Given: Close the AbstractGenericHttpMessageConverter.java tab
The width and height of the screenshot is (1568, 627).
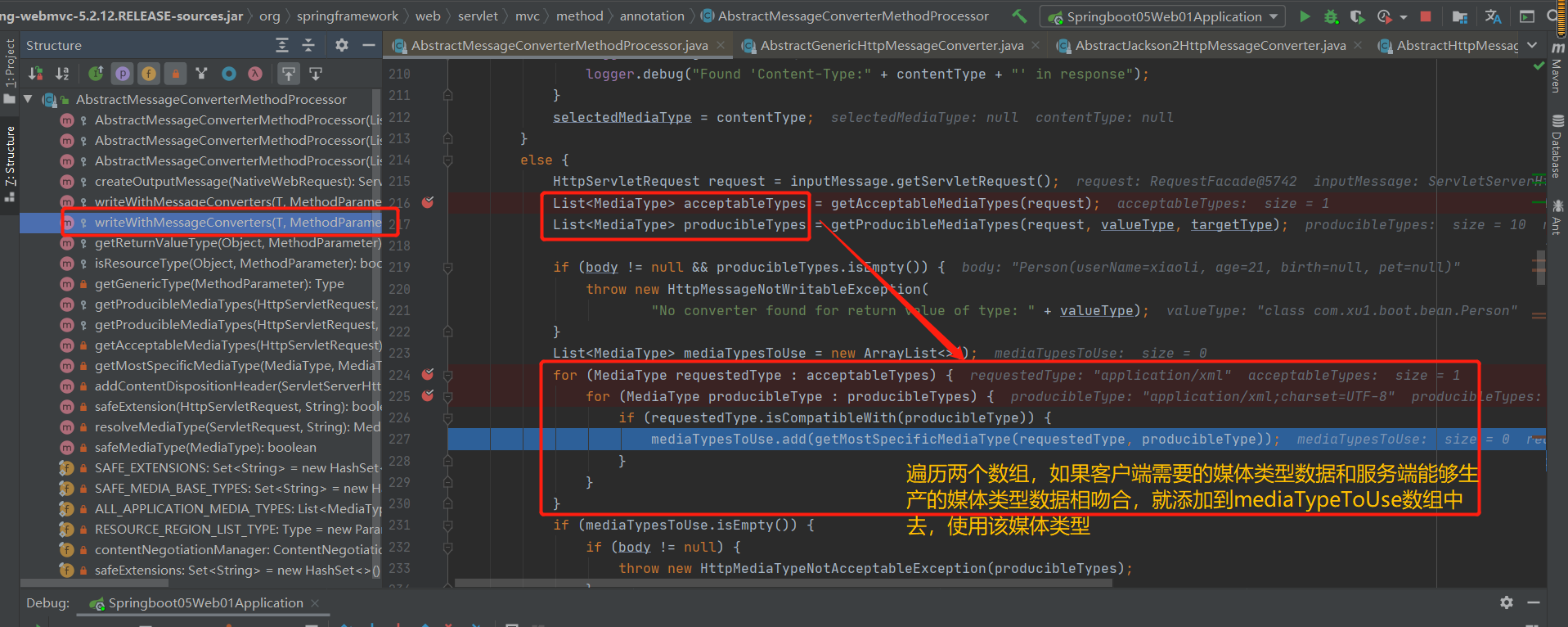Looking at the screenshot, I should point(1036,46).
